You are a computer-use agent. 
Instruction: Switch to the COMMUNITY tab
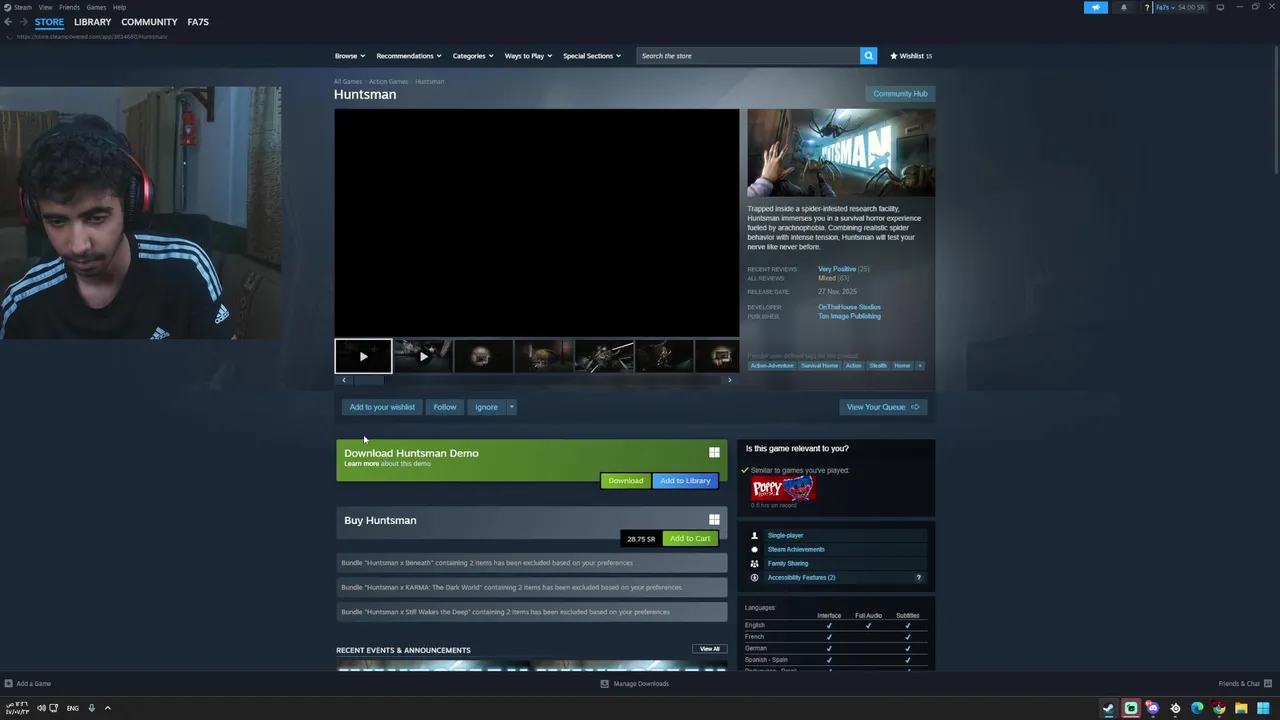point(149,22)
